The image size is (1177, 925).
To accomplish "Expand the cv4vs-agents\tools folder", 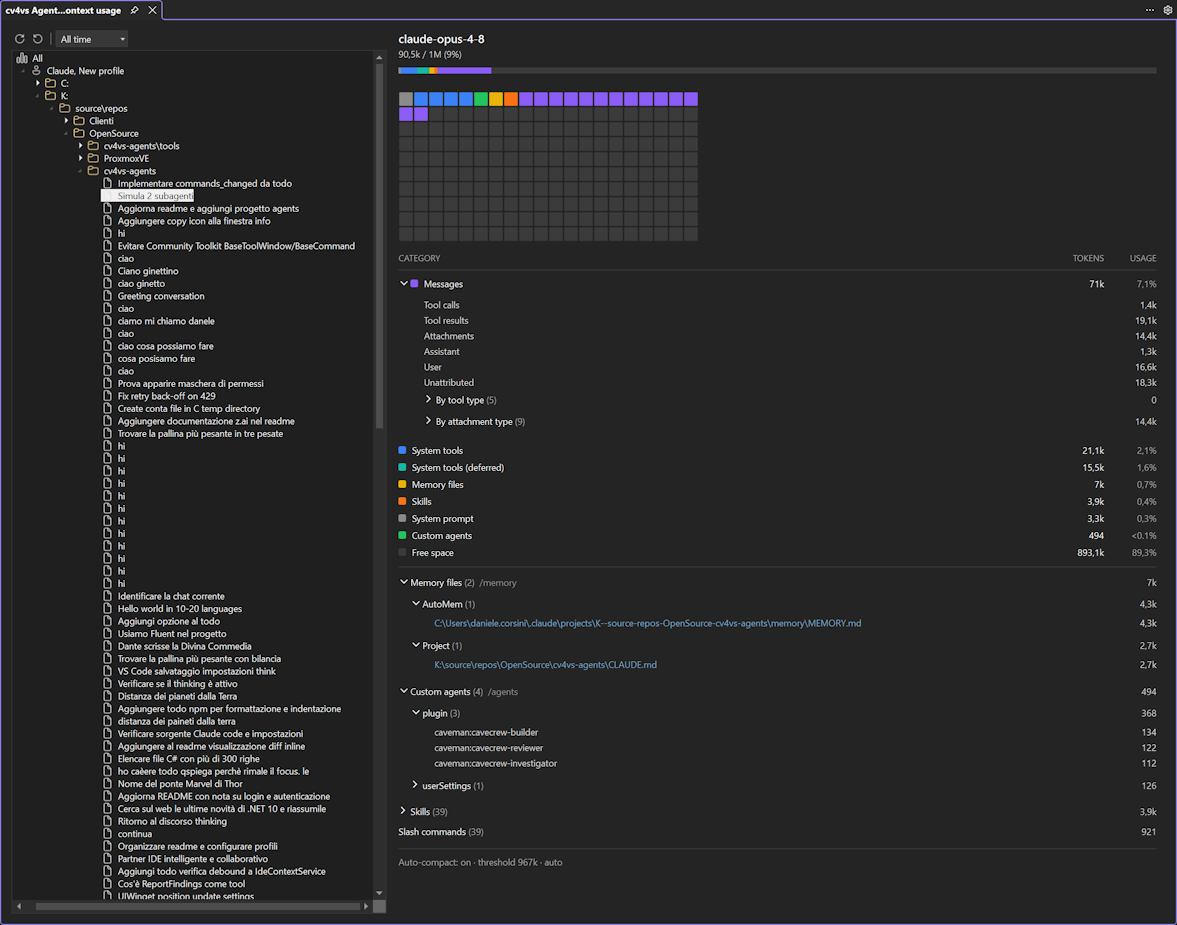I will [80, 146].
